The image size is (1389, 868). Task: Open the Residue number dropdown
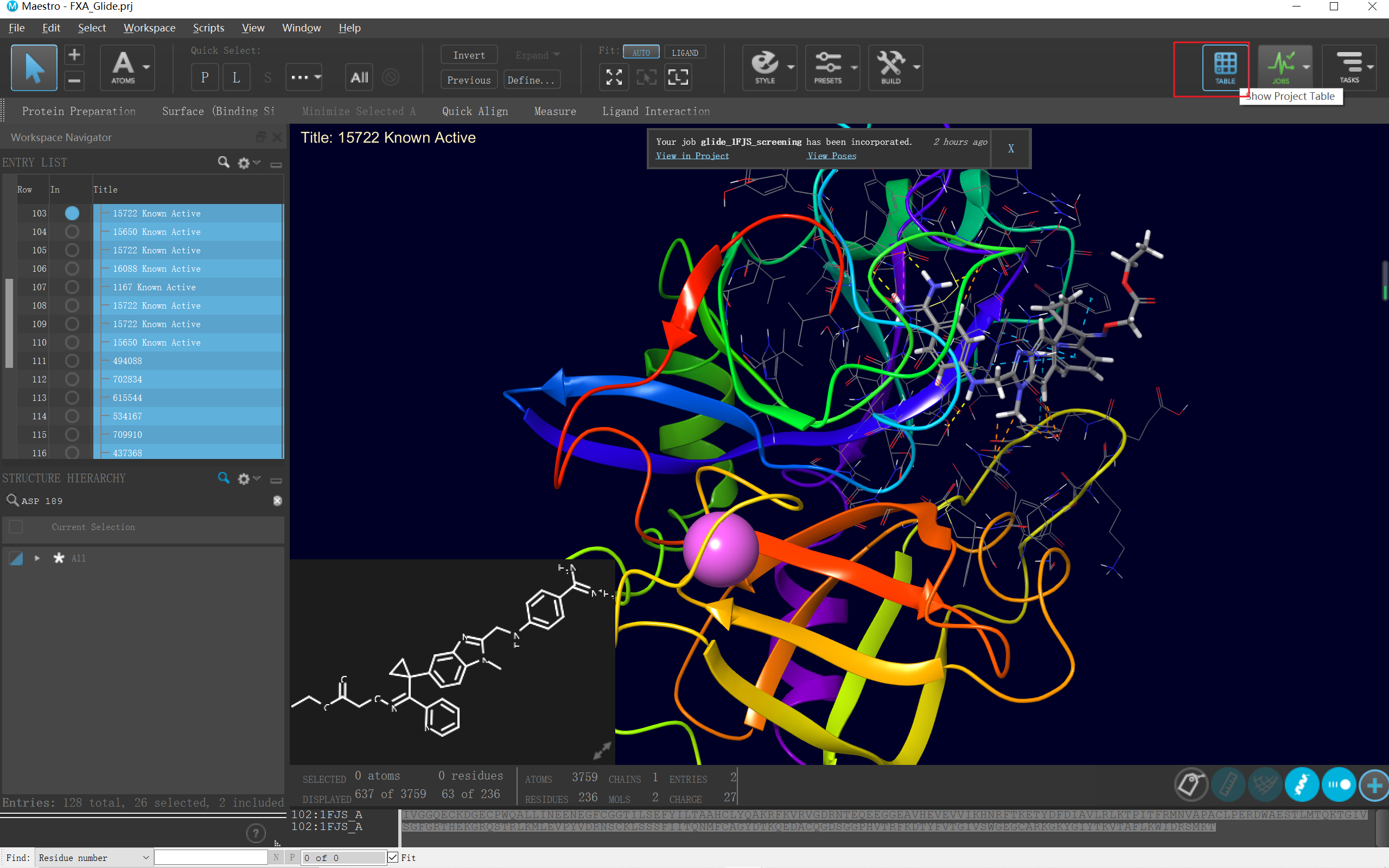tap(93, 858)
